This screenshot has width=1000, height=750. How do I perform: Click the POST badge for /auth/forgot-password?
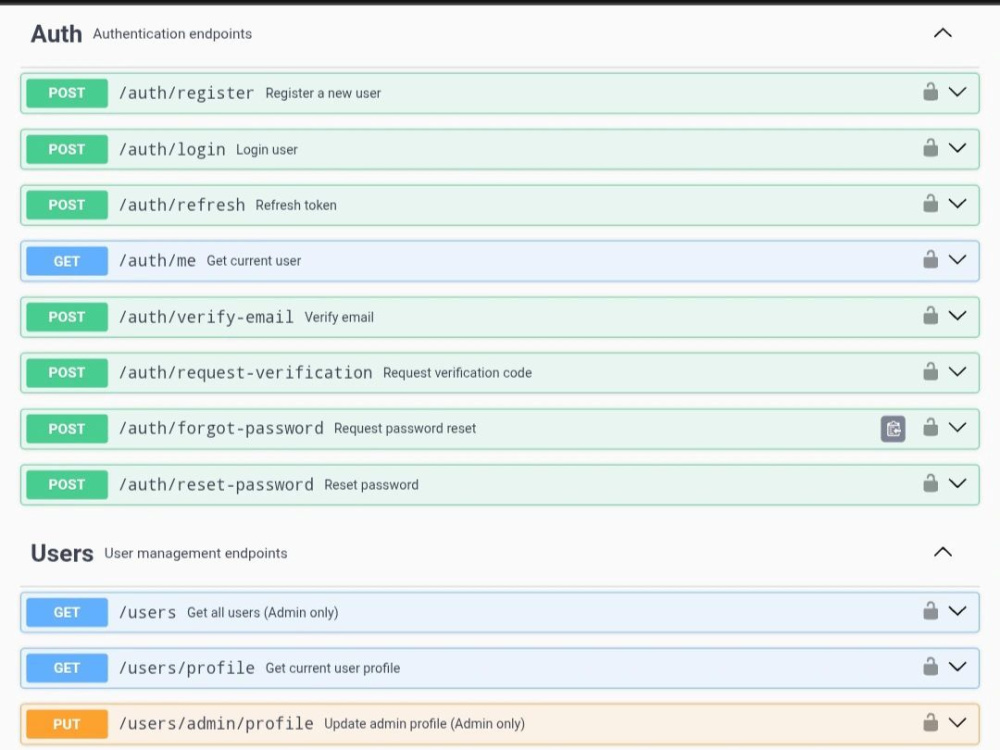pos(67,429)
